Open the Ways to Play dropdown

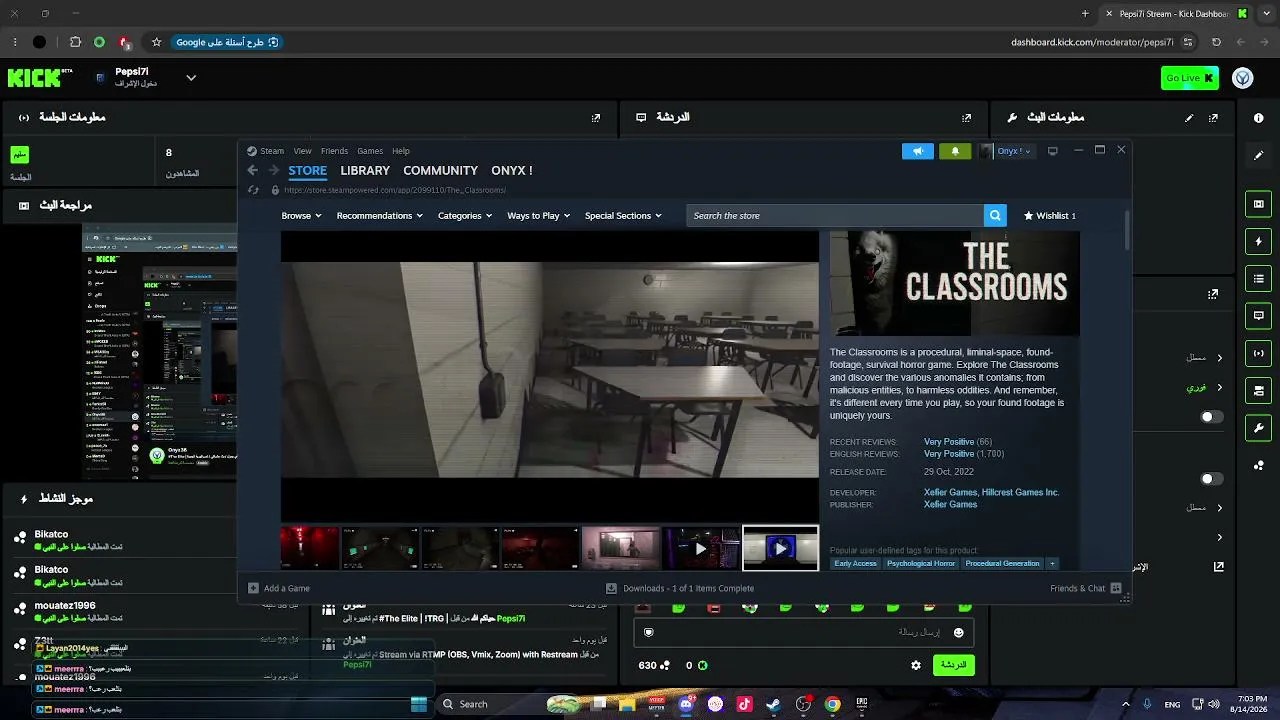[x=538, y=216]
